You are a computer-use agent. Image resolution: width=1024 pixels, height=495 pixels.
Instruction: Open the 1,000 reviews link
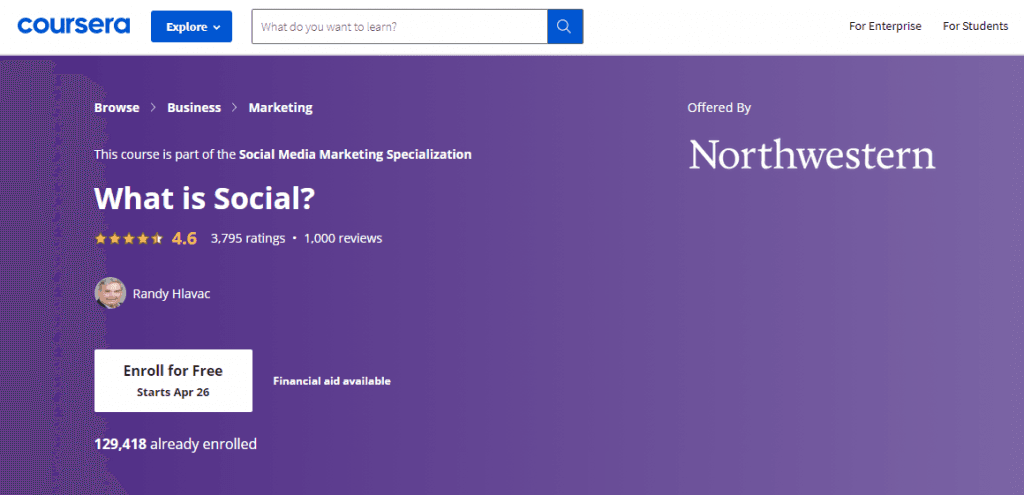(x=343, y=238)
